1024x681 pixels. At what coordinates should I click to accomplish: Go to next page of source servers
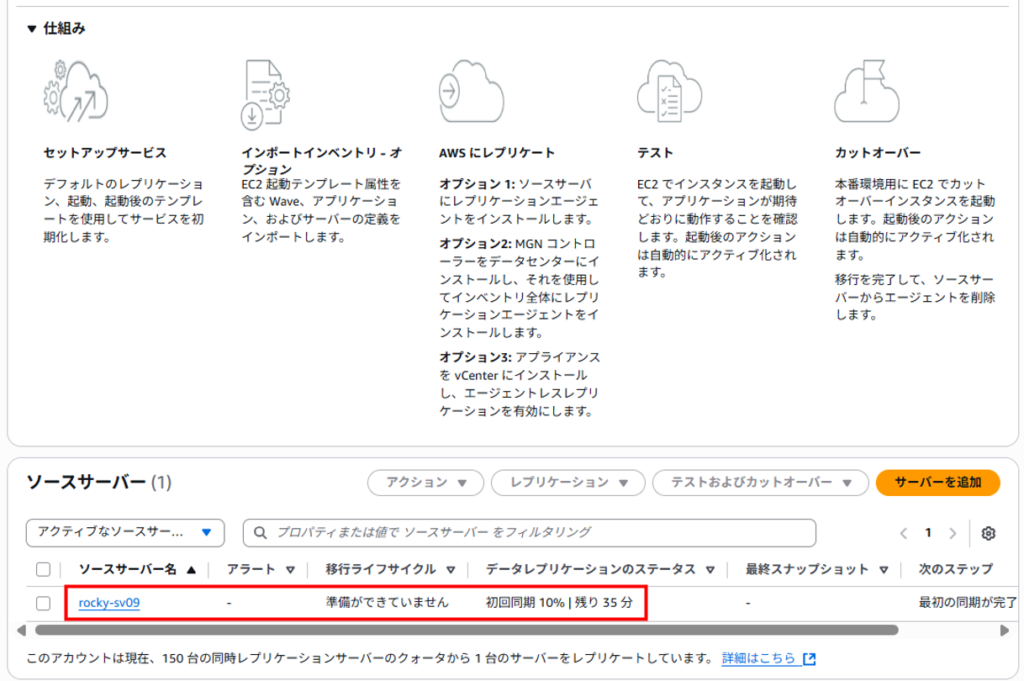953,533
